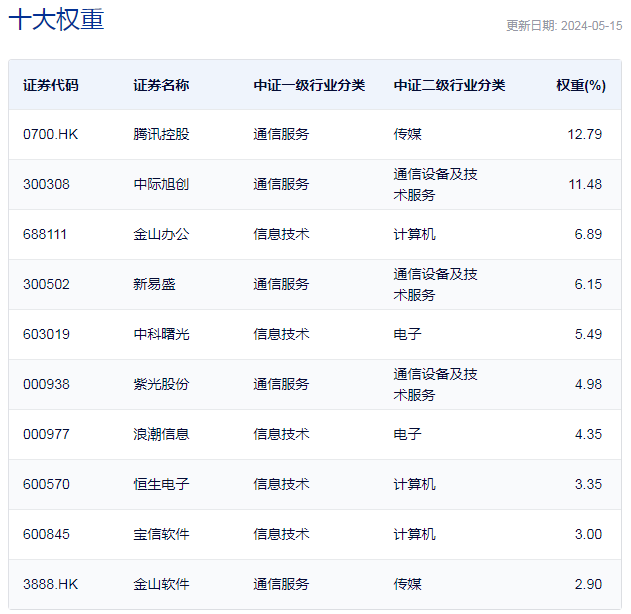Image resolution: width=631 pixels, height=614 pixels.
Task: Select the name 新易盛
Action: coord(155,284)
